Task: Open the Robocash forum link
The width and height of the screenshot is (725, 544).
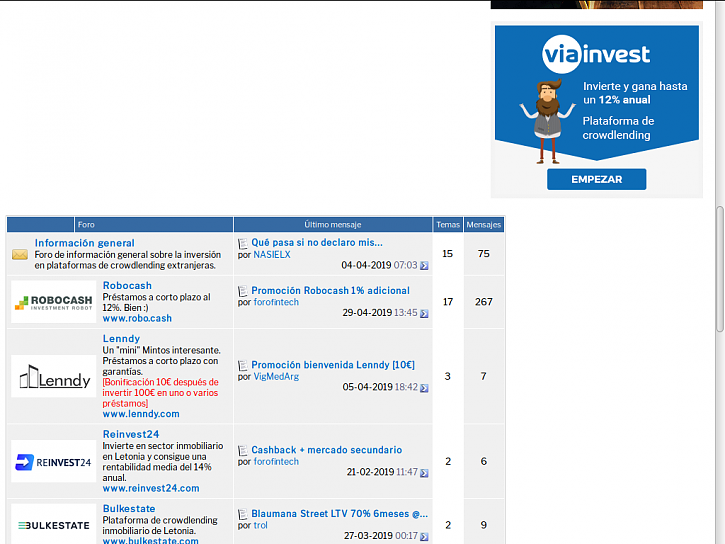Action: coord(127,286)
